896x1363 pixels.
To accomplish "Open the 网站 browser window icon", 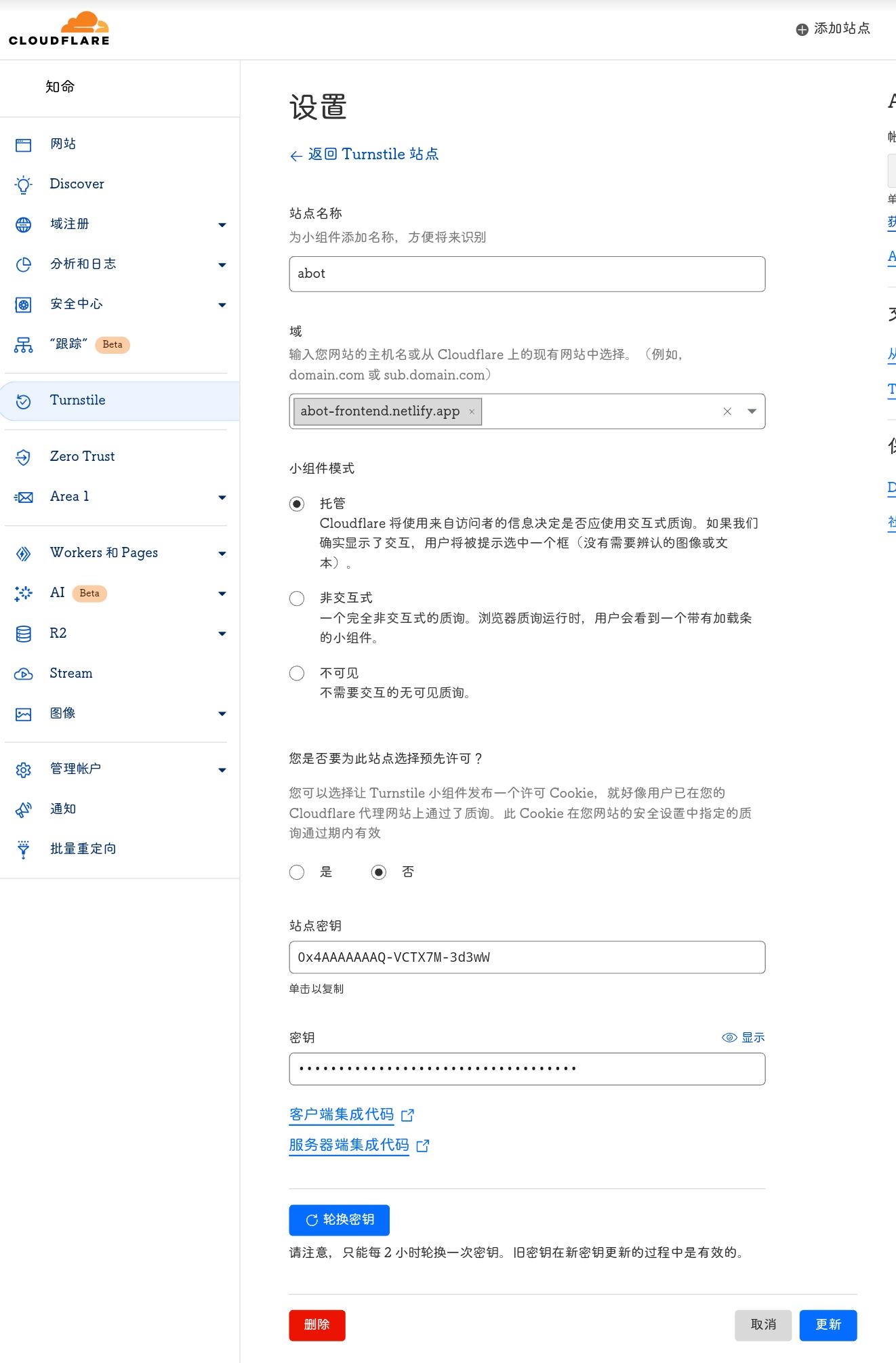I will click(x=24, y=144).
